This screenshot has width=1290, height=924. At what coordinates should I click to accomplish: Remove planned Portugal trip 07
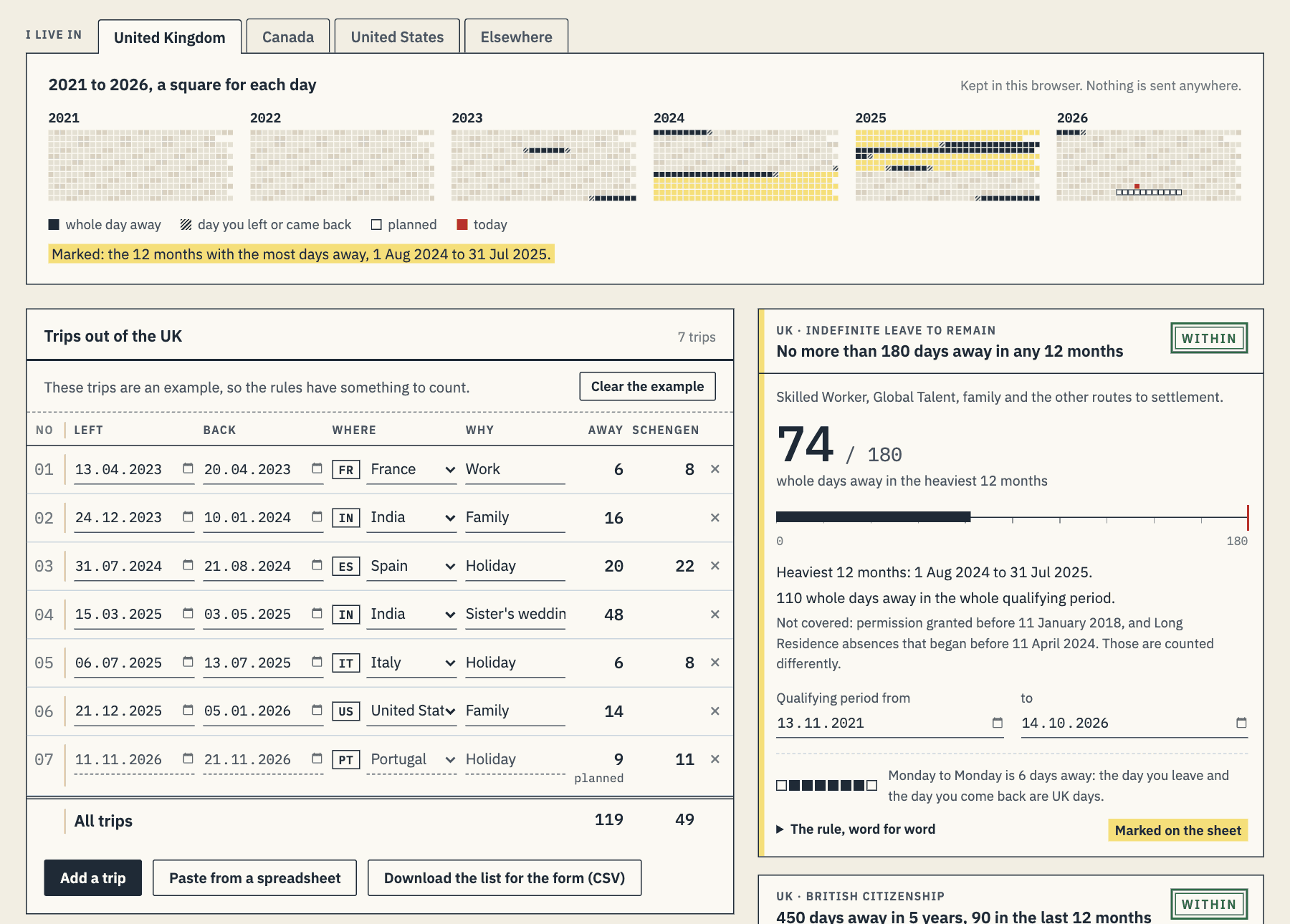715,759
